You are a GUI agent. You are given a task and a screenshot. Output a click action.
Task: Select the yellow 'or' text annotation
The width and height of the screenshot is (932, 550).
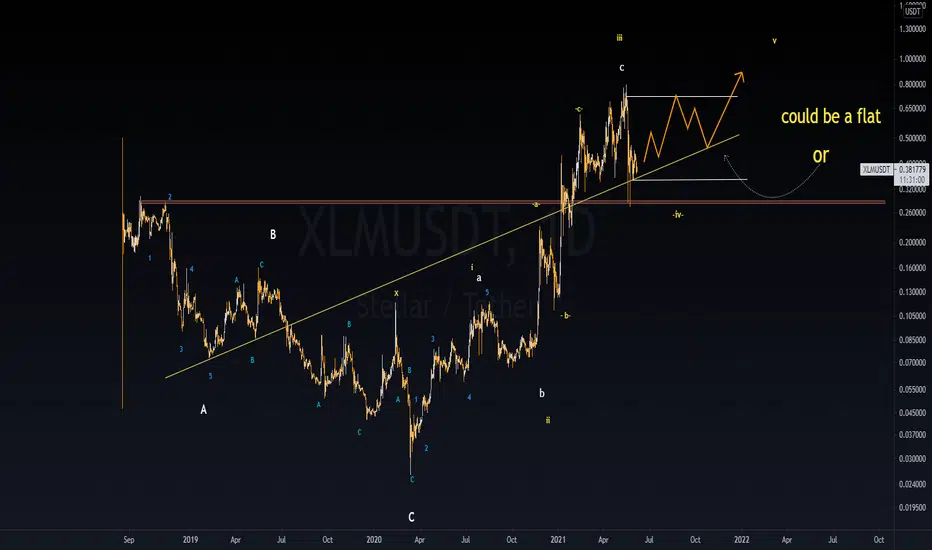[x=820, y=156]
